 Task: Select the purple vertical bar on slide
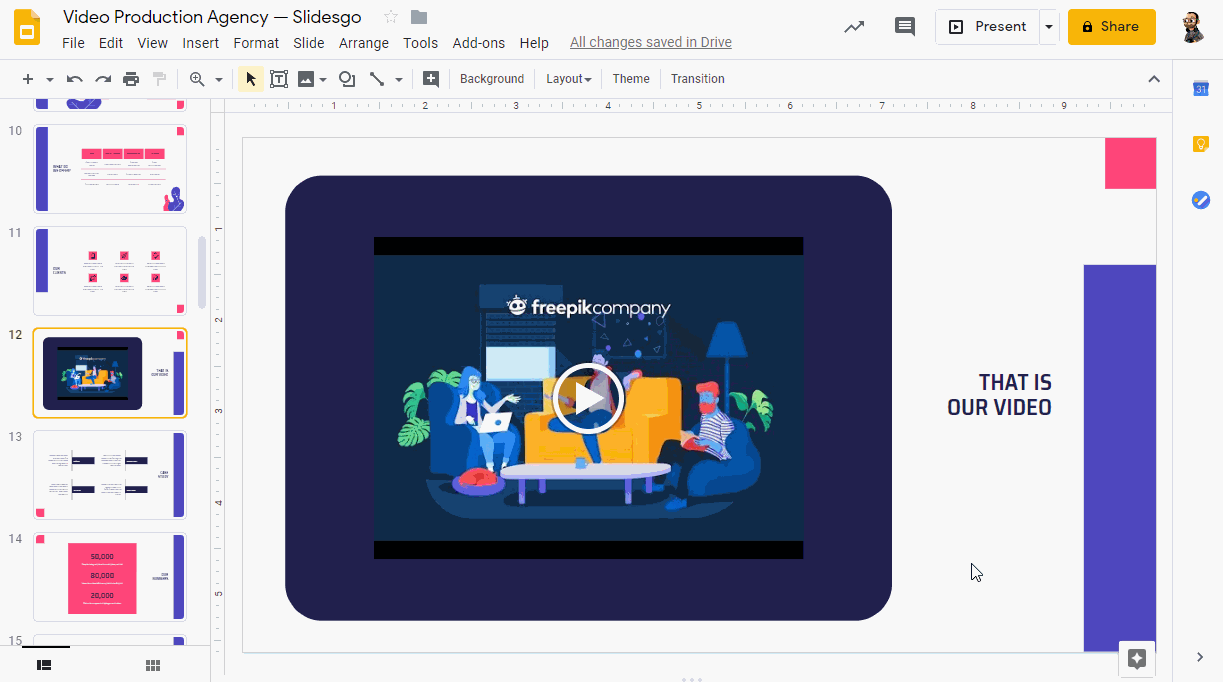(x=1120, y=458)
